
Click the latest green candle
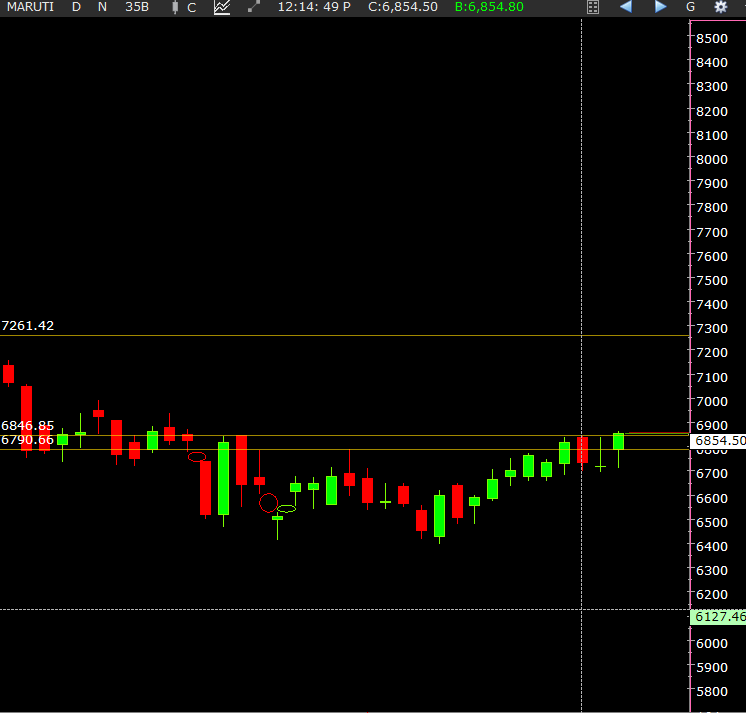(618, 441)
